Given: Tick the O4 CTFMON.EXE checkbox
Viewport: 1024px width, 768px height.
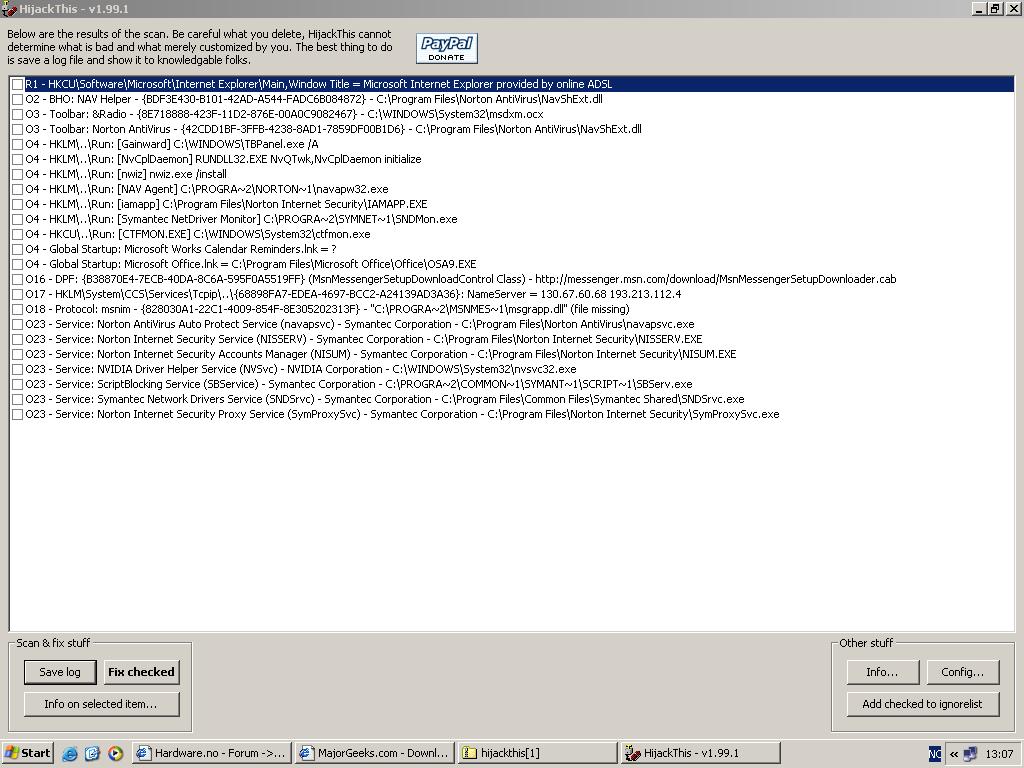Looking at the screenshot, I should point(18,234).
